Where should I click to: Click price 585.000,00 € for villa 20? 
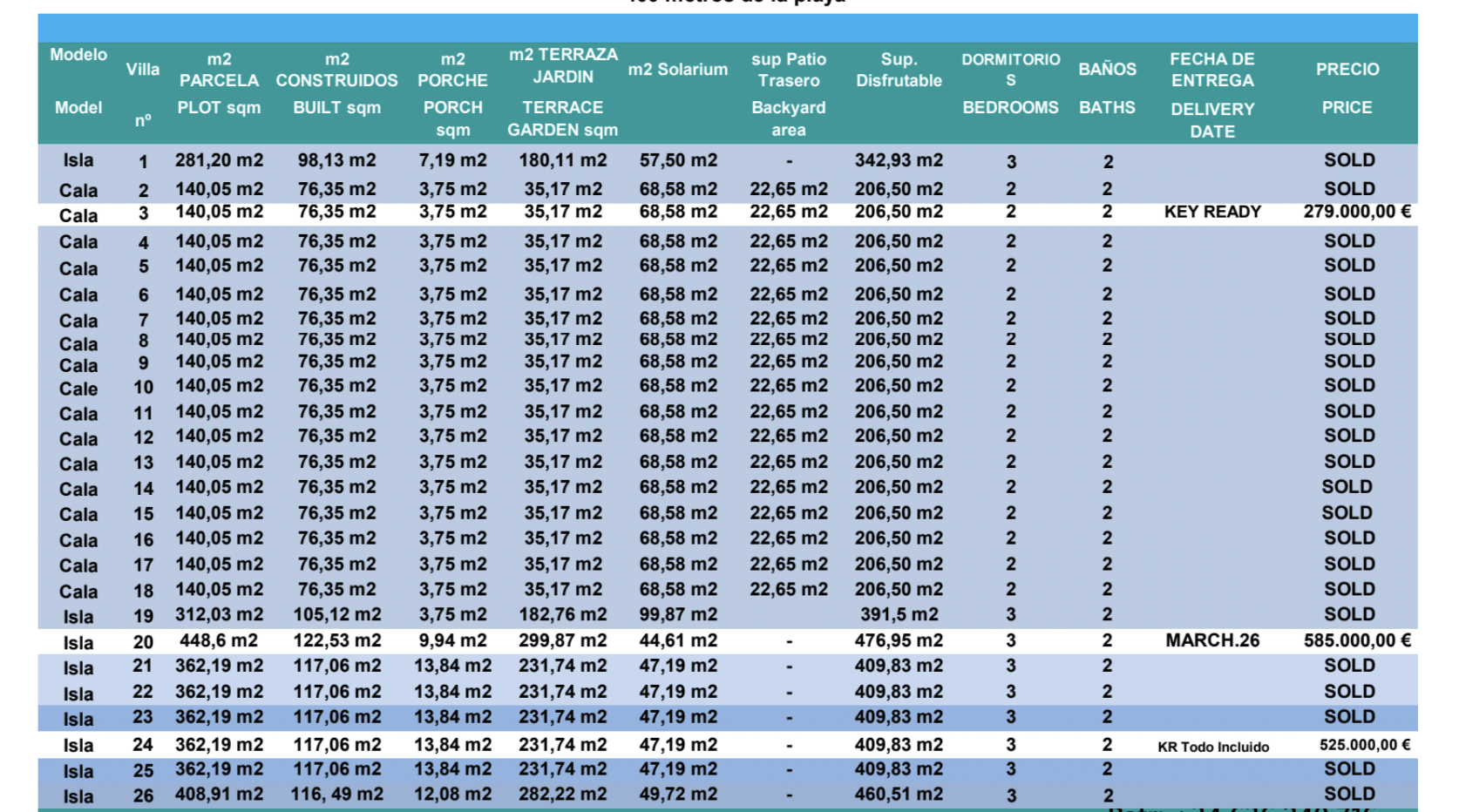pos(1357,640)
